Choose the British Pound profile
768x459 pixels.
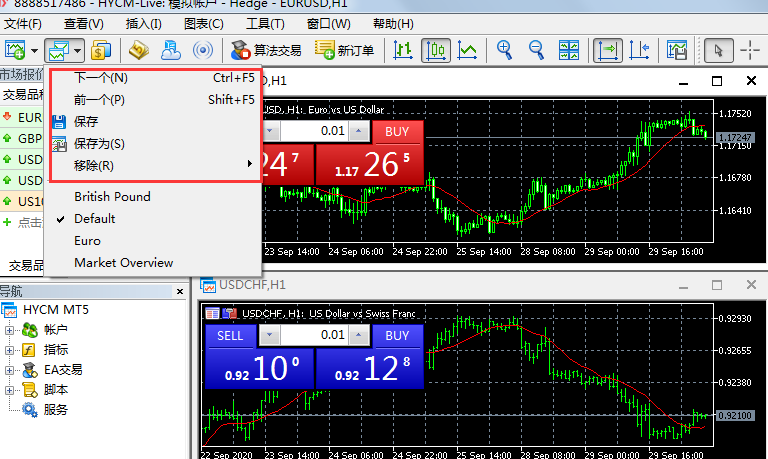(111, 196)
